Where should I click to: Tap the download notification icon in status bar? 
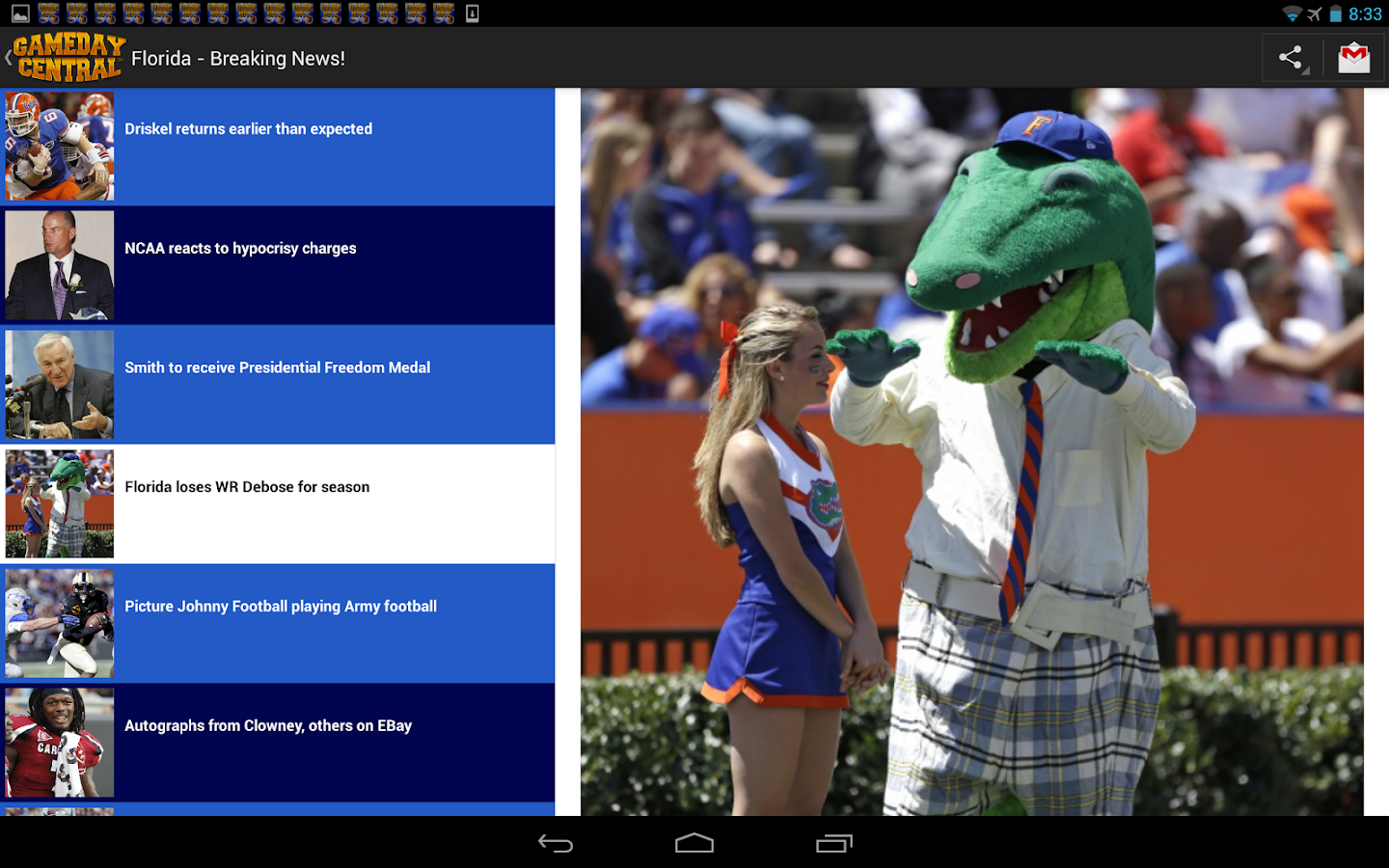click(x=473, y=14)
